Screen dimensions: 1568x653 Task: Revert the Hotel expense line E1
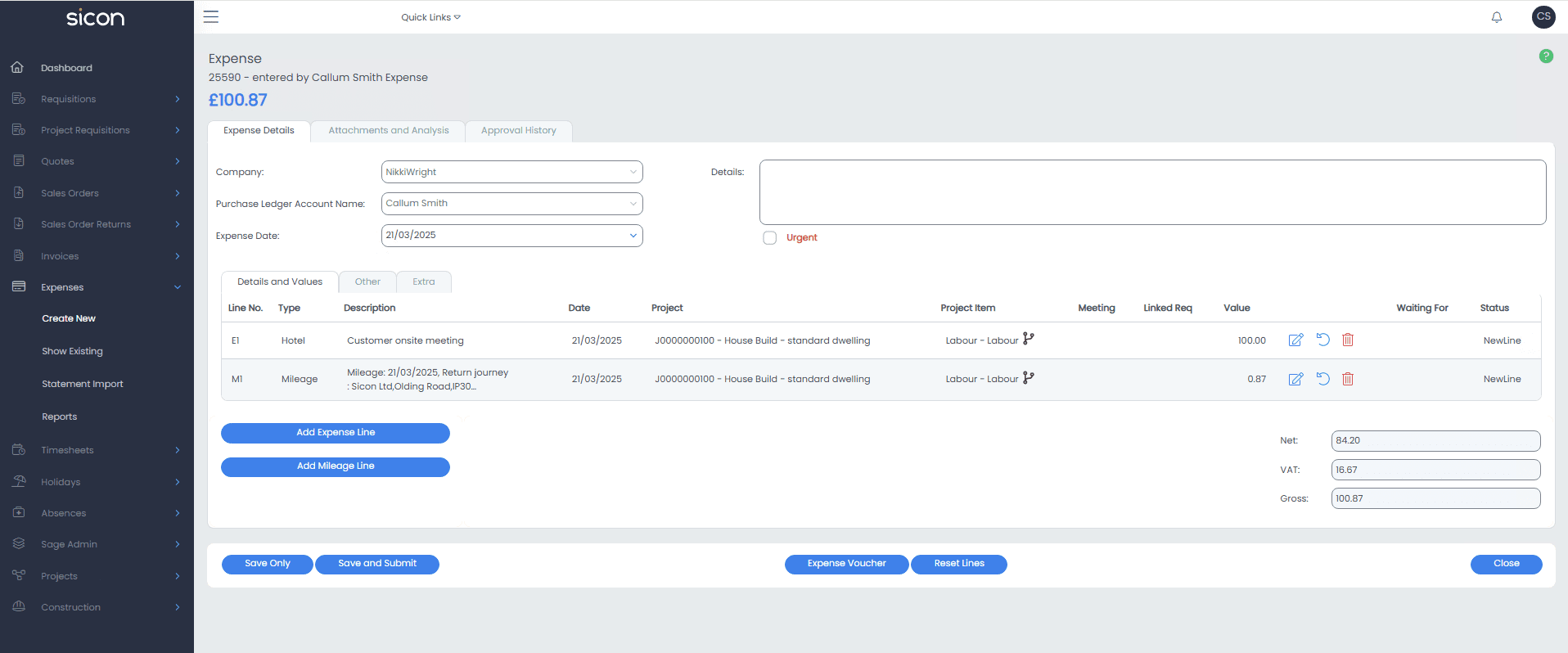tap(1322, 340)
